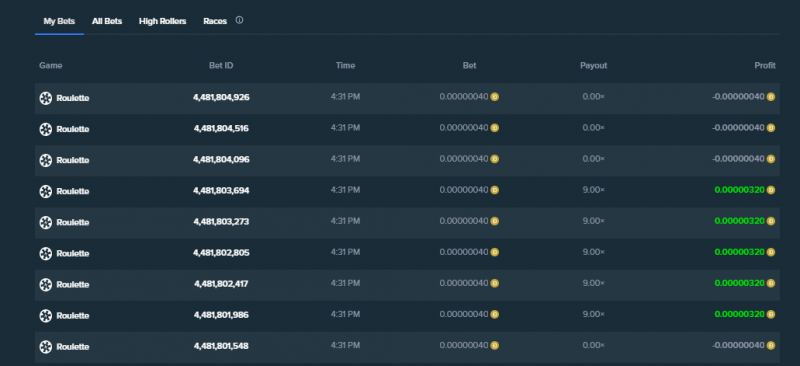Viewport: 800px width, 366px height.
Task: Click Bet column coin icon in row 4,481,803,273
Action: pos(494,221)
